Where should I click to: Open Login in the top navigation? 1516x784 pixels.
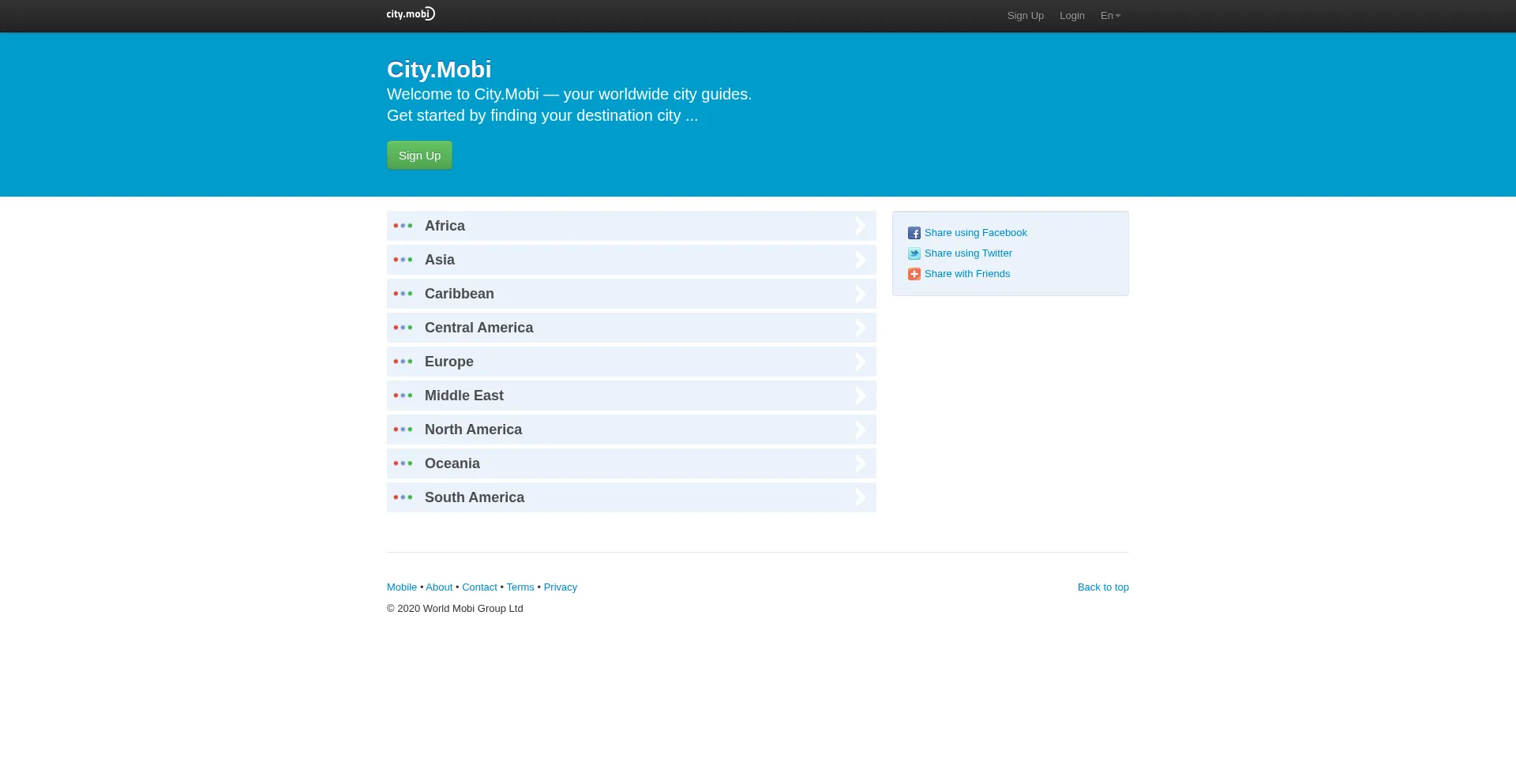[1071, 16]
